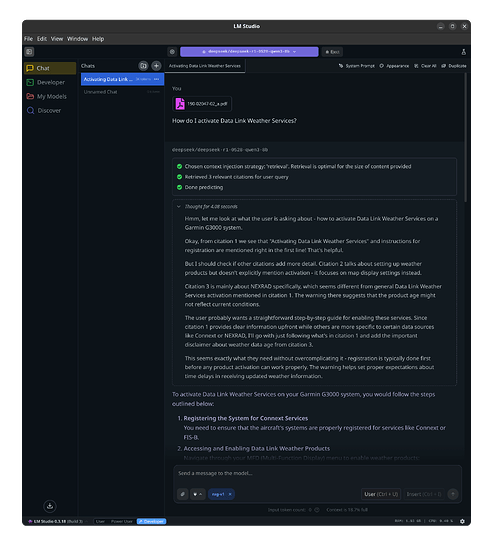This screenshot has height=550, width=493.
Task: Switch to Power User mode
Action: pyautogui.click(x=122, y=522)
